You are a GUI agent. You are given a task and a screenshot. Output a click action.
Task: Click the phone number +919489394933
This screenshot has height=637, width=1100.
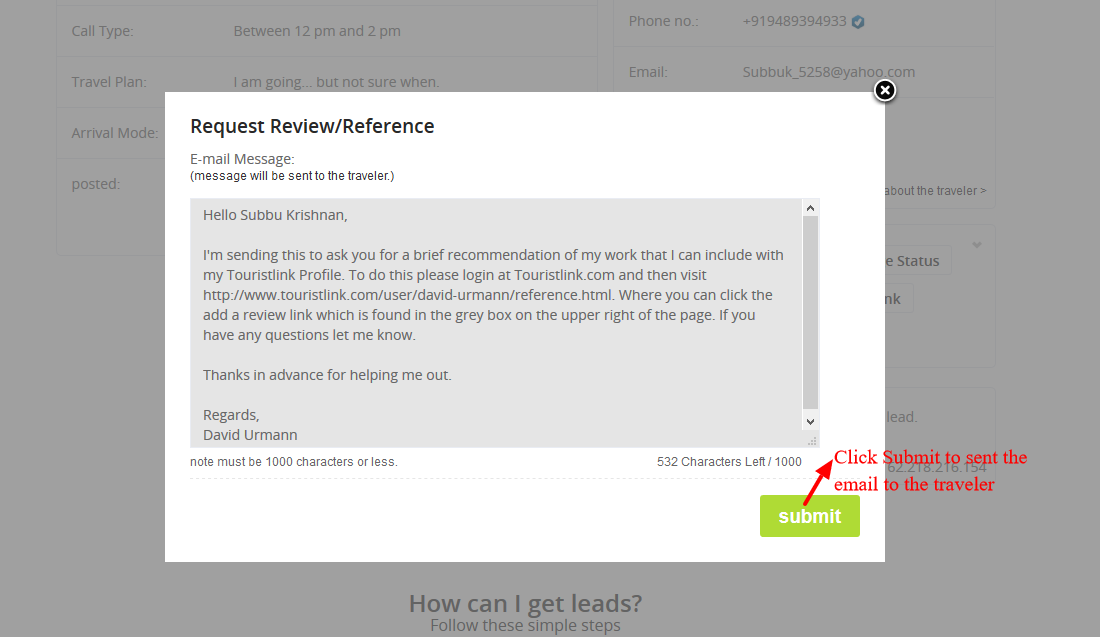(x=794, y=22)
